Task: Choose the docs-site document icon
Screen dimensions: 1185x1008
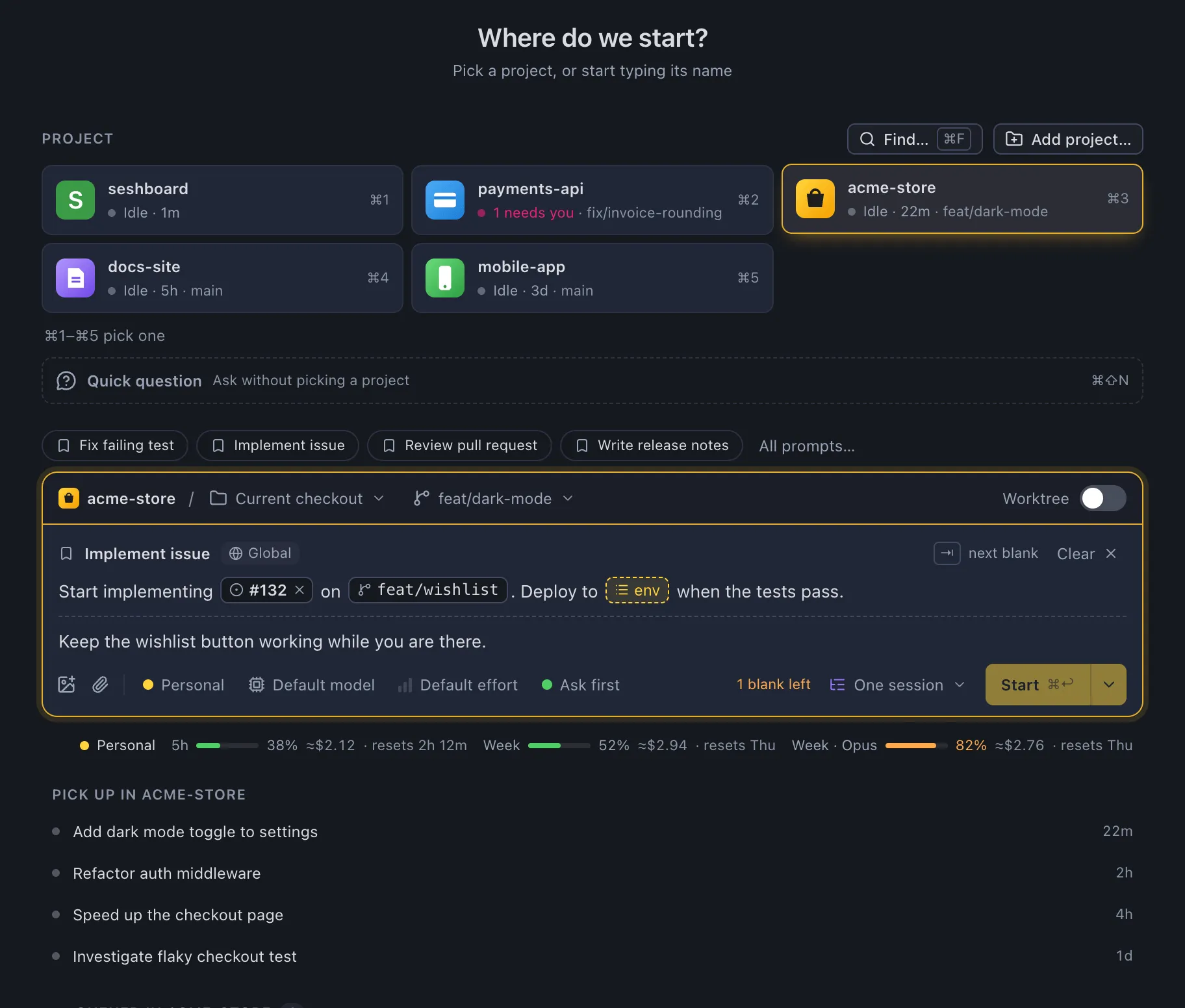Action: click(x=75, y=278)
